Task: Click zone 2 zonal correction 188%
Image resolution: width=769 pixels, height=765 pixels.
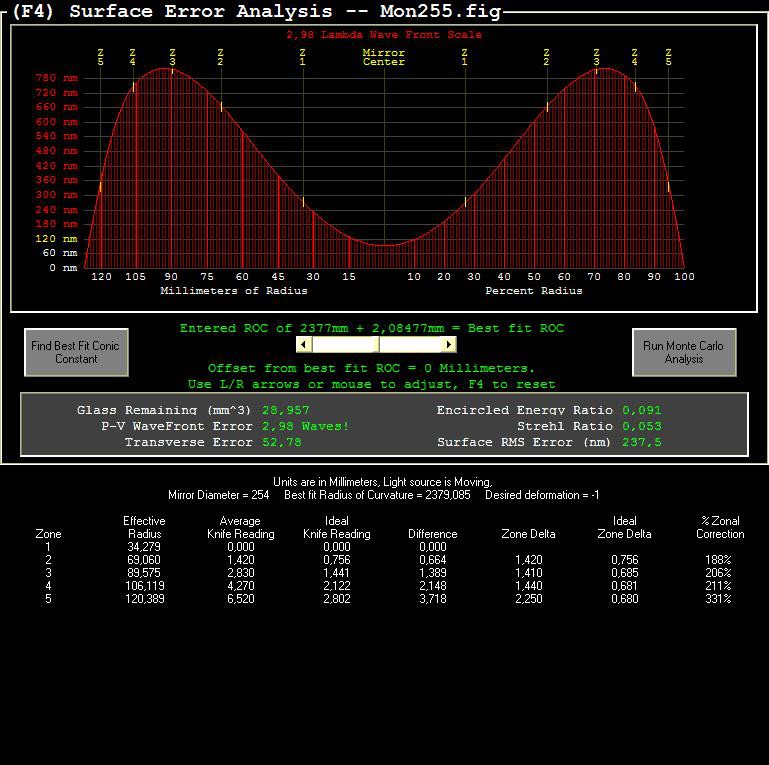Action: (718, 560)
